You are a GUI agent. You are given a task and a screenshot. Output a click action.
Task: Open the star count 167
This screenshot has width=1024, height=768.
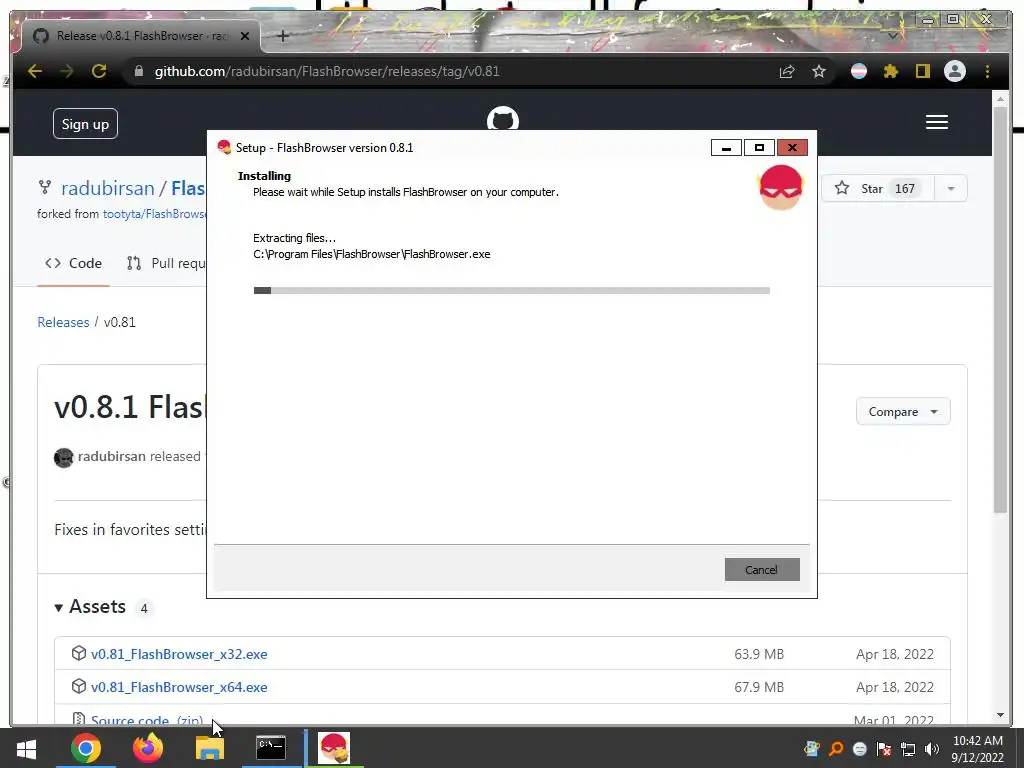(904, 188)
